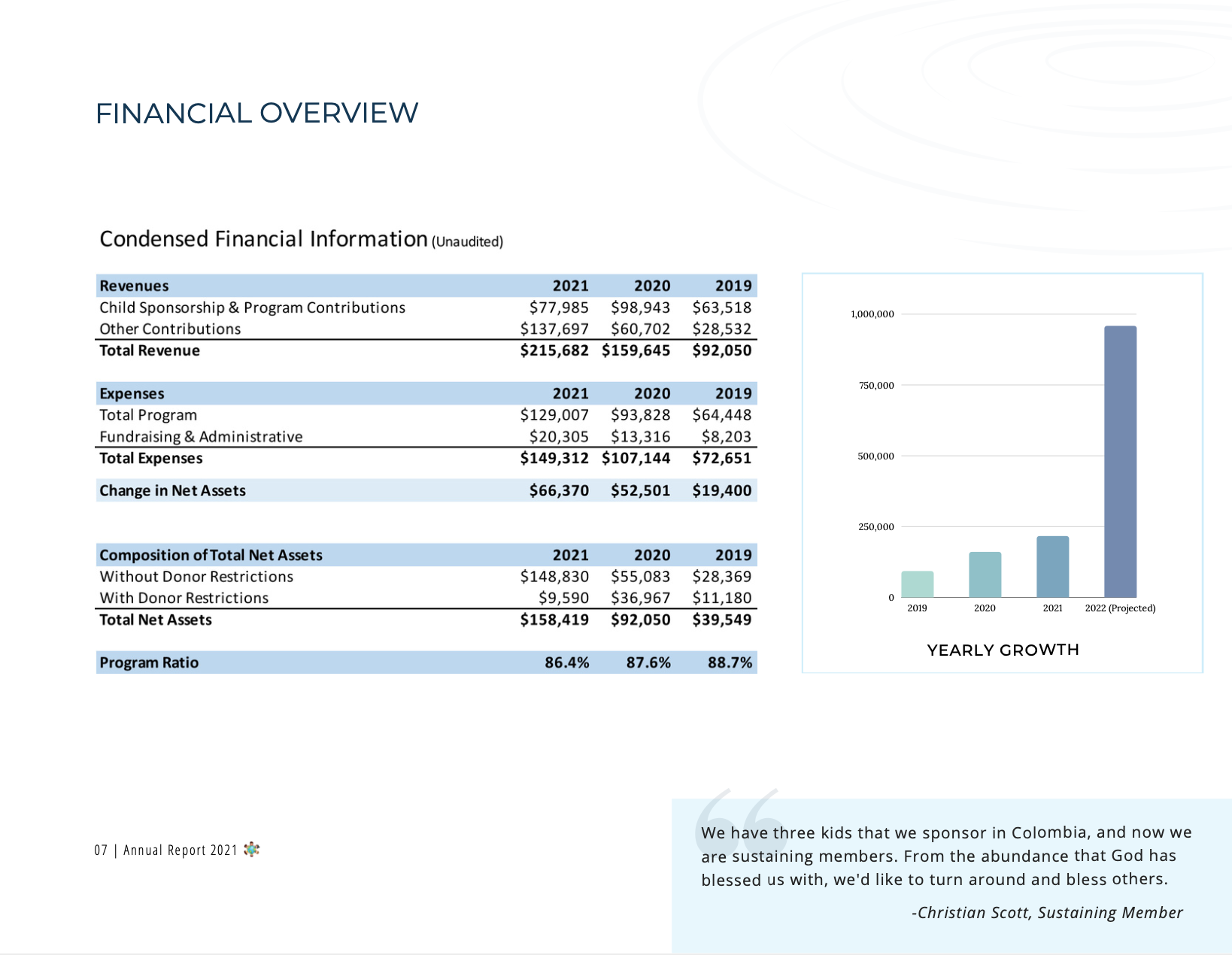The height and width of the screenshot is (955, 1232).
Task: Click the Expenses section header
Action: [132, 393]
